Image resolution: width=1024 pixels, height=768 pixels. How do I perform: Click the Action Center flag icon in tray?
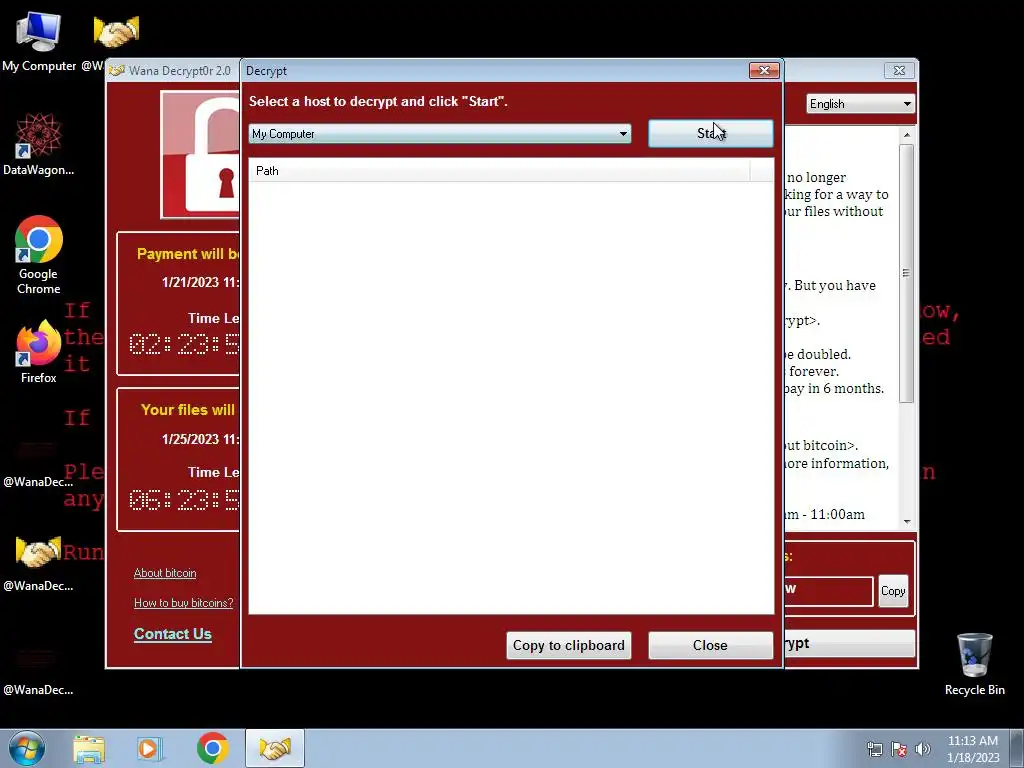pyautogui.click(x=899, y=749)
